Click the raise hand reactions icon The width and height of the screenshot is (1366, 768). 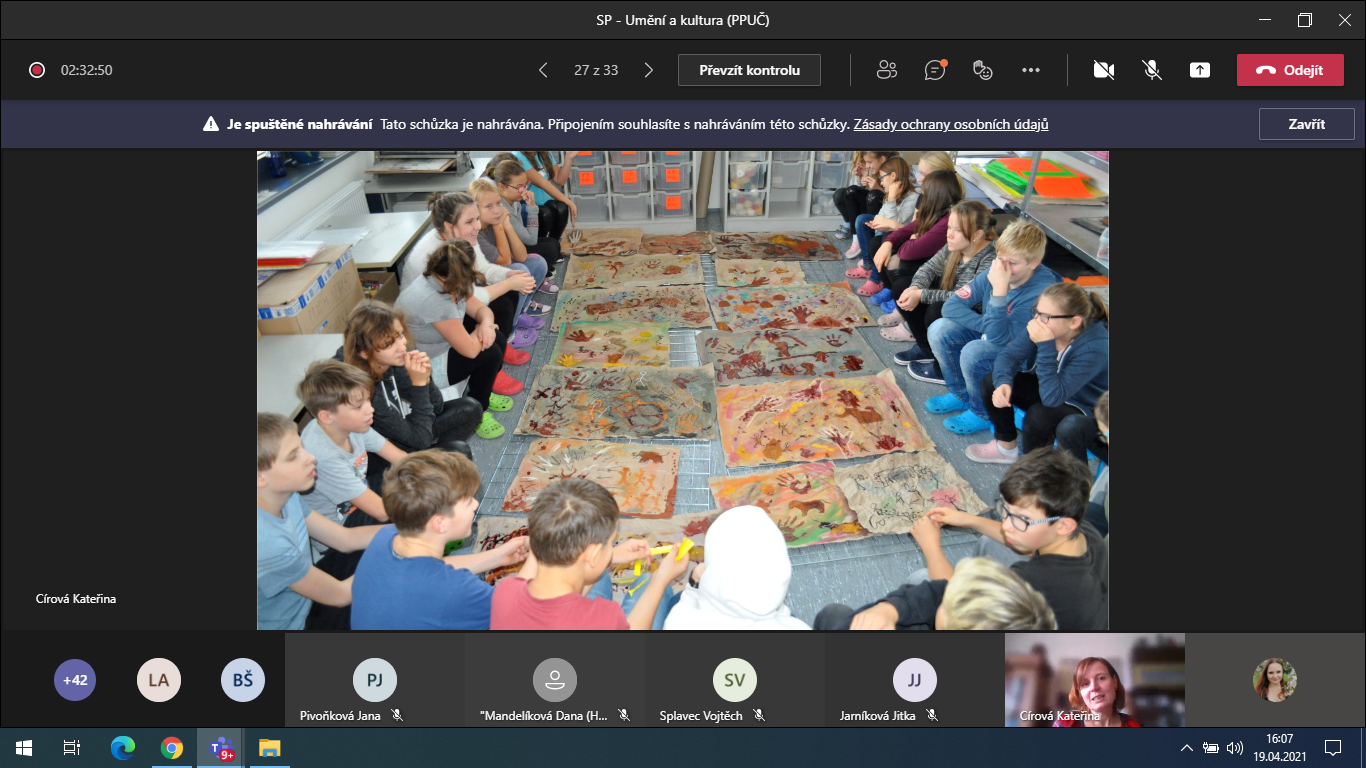983,70
